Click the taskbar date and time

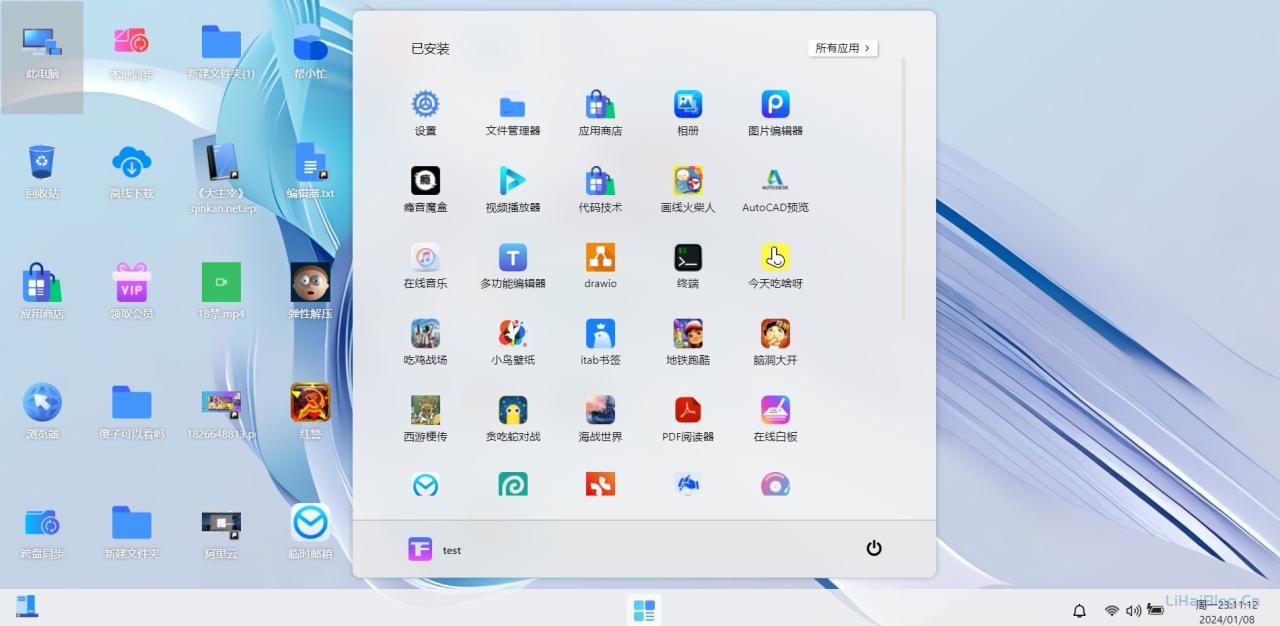pyautogui.click(x=1227, y=612)
